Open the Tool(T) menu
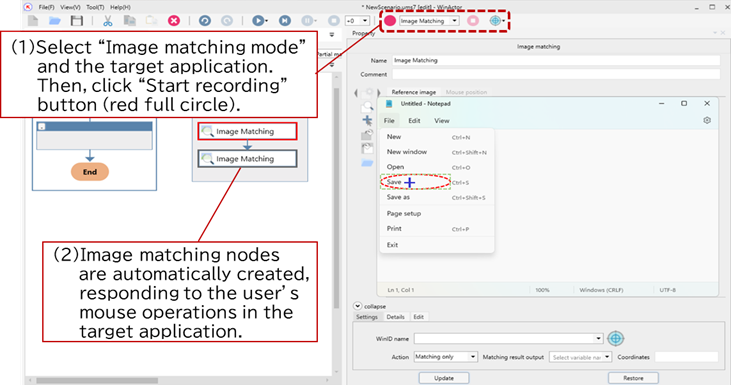This screenshot has width=731, height=385. 95,7
